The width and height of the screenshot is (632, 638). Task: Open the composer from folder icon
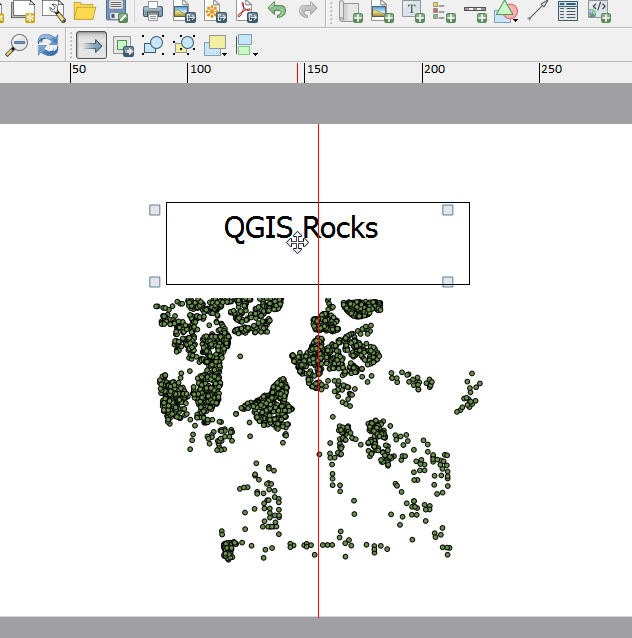click(85, 12)
